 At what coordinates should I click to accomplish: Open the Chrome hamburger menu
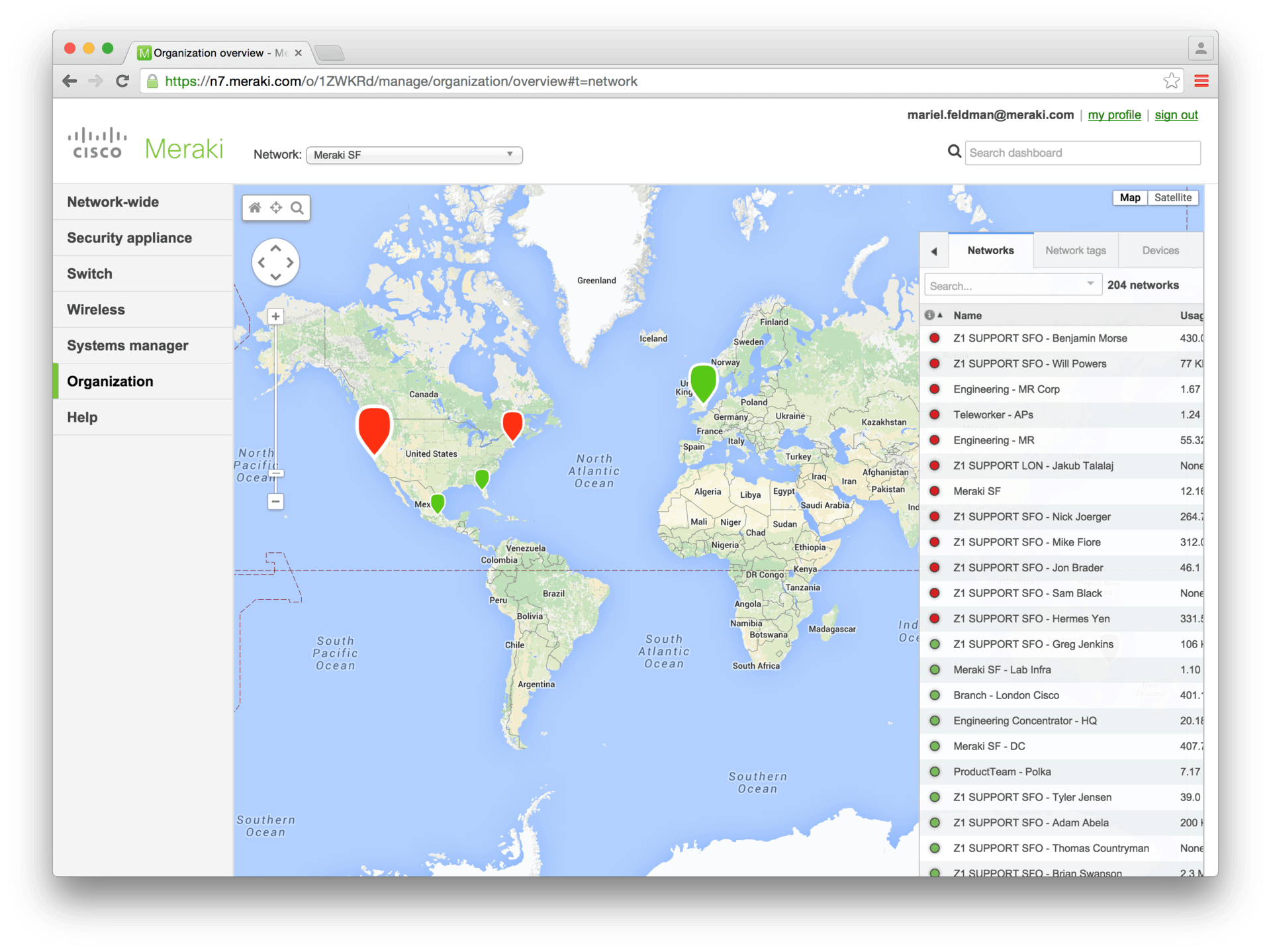click(x=1201, y=81)
